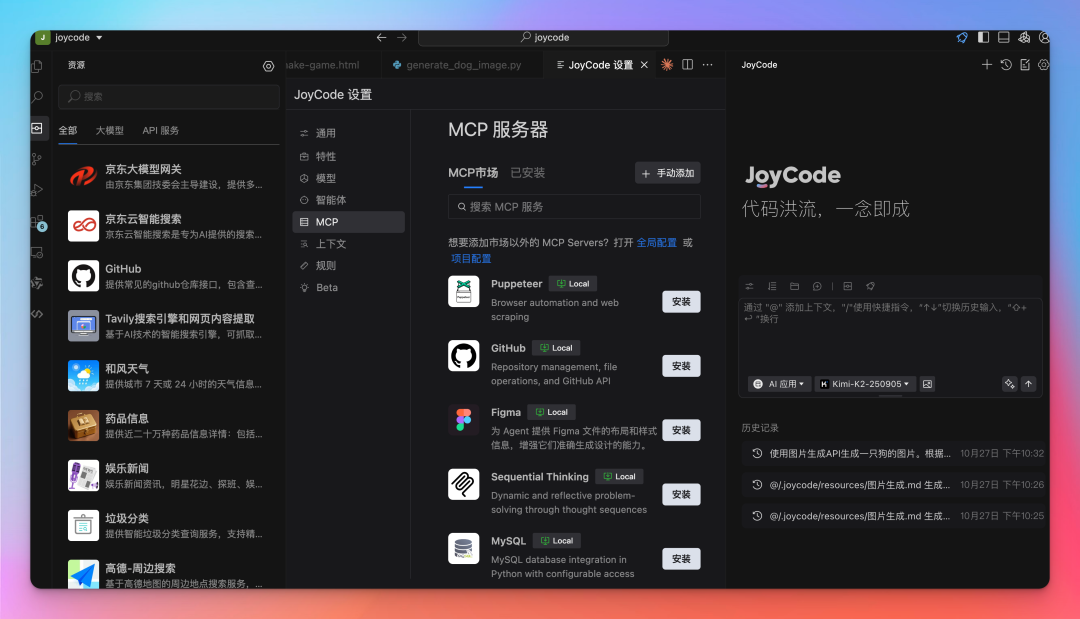The height and width of the screenshot is (619, 1080).
Task: Click the note edit icon in JoyCode panel header
Action: (x=1025, y=65)
